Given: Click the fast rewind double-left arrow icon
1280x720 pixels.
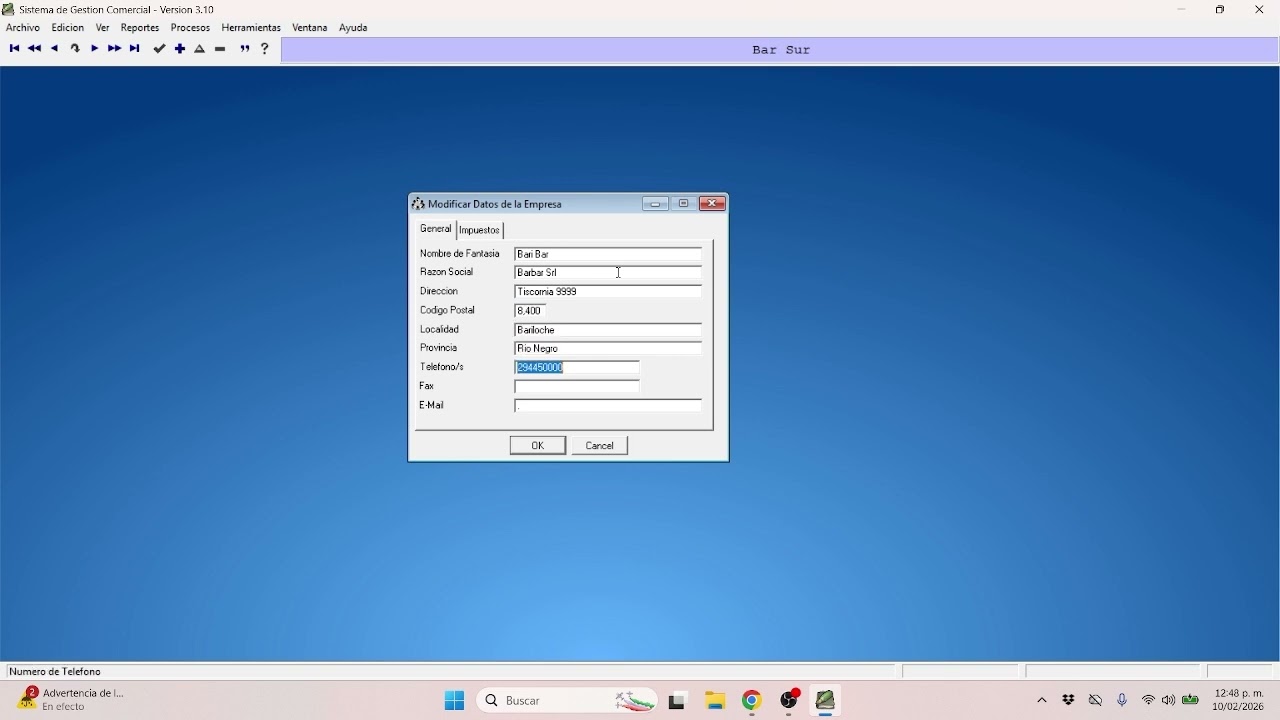Looking at the screenshot, I should point(35,49).
